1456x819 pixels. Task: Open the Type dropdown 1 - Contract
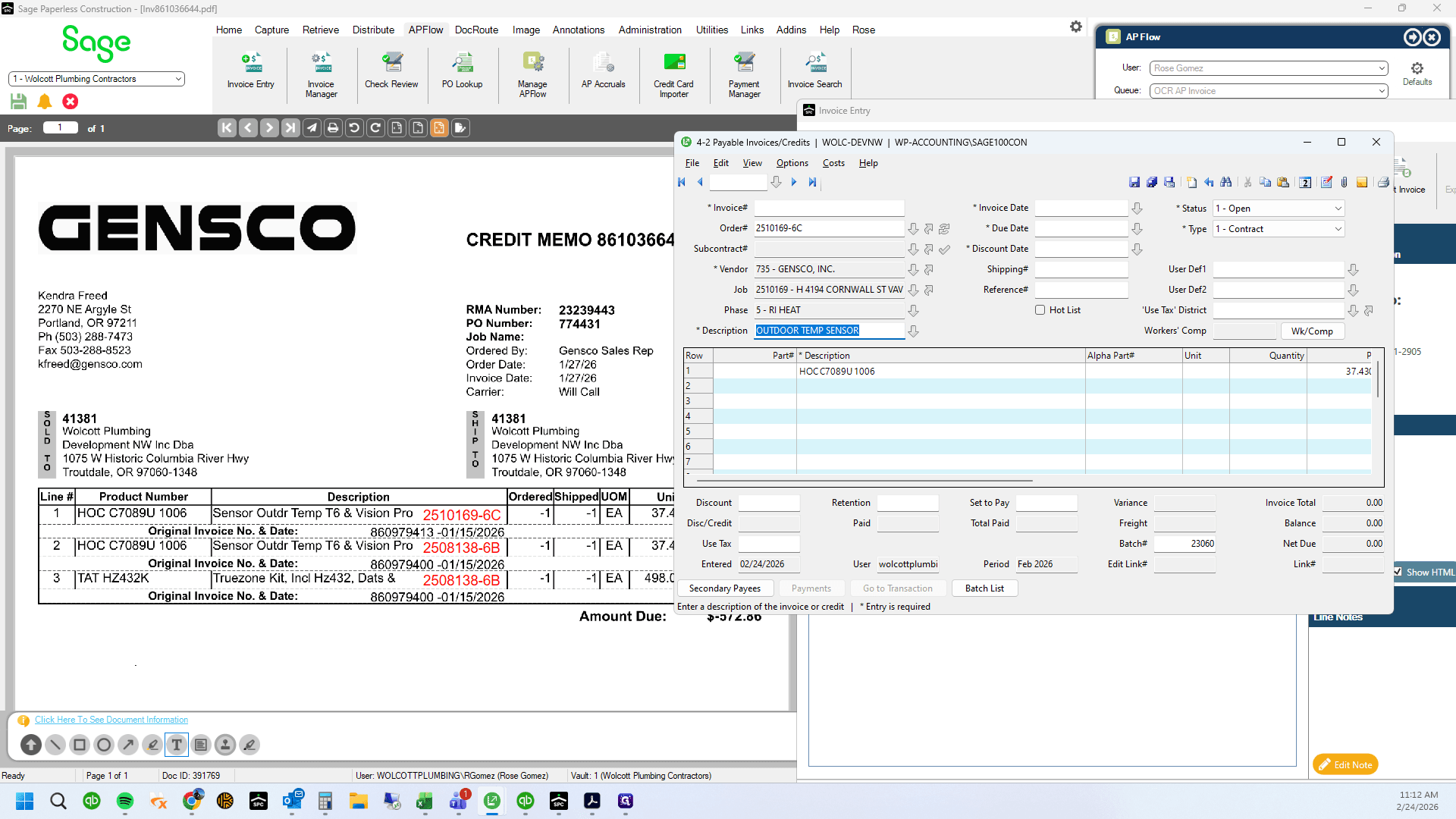[1279, 229]
